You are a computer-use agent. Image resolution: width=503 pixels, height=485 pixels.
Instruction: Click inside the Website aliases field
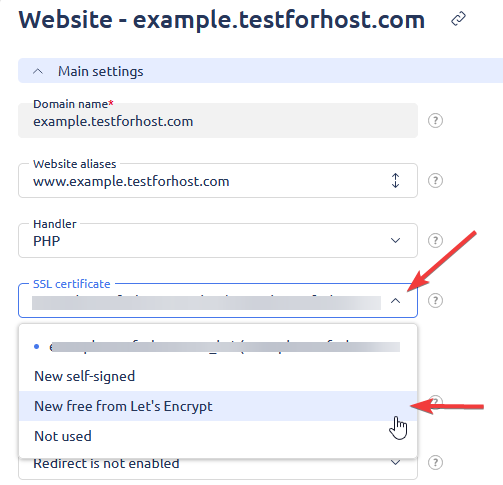(218, 181)
